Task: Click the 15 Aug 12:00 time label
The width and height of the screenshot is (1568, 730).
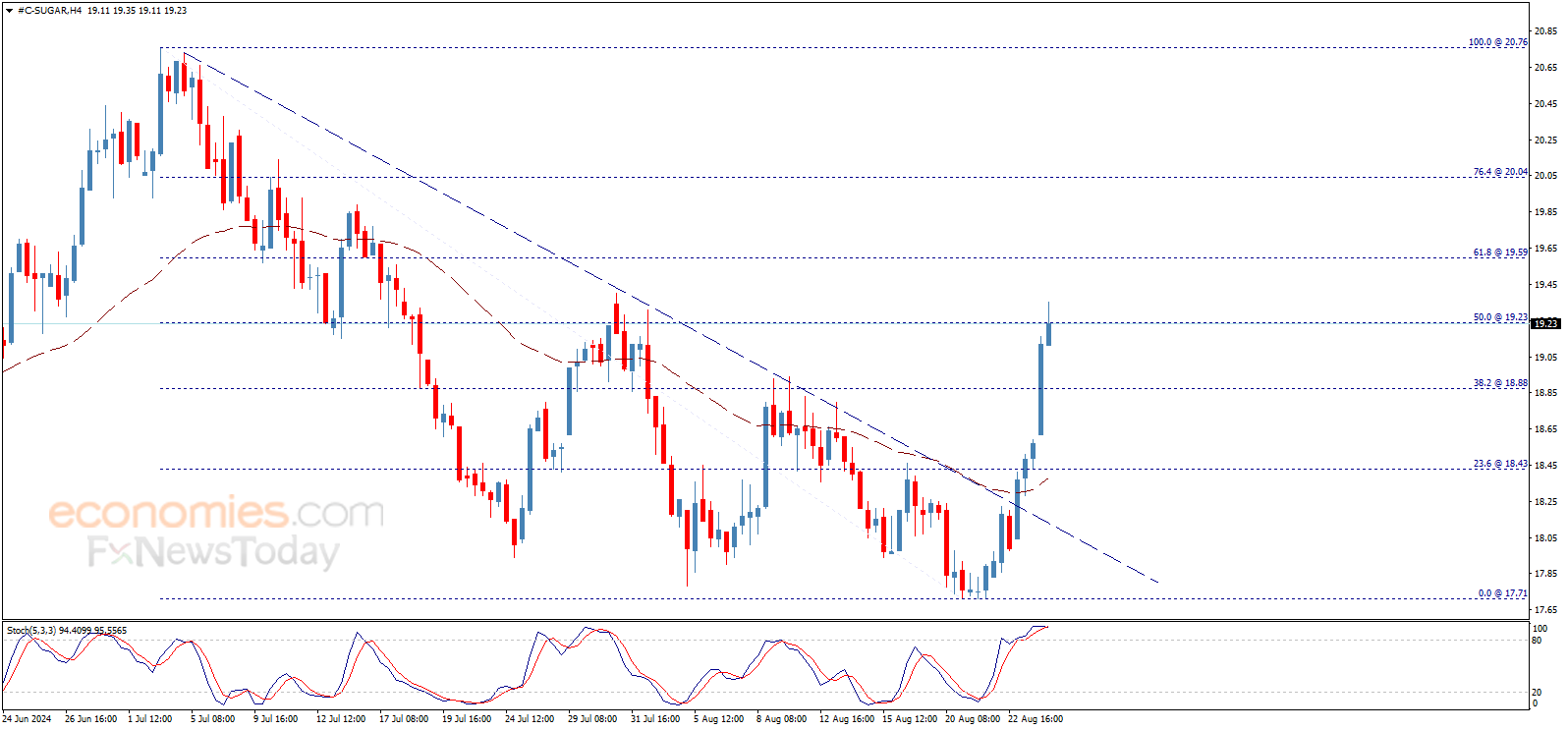Action: [910, 719]
